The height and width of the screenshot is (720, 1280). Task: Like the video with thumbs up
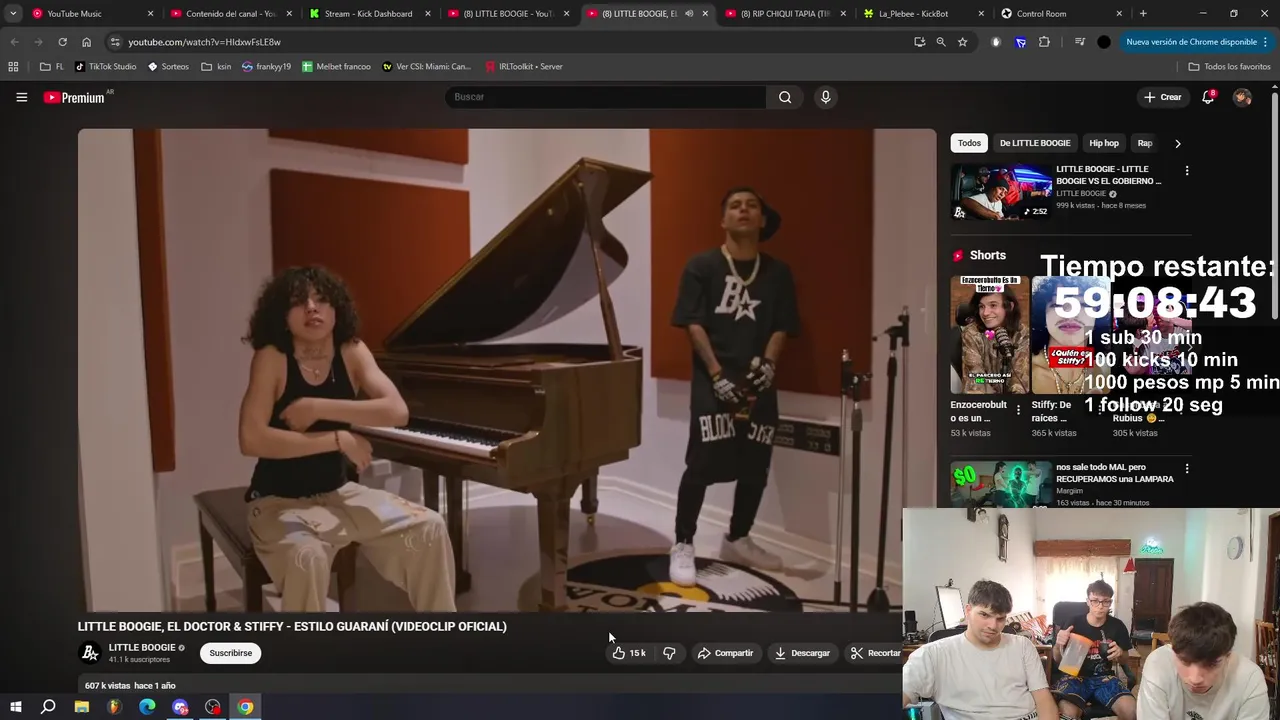coord(629,653)
